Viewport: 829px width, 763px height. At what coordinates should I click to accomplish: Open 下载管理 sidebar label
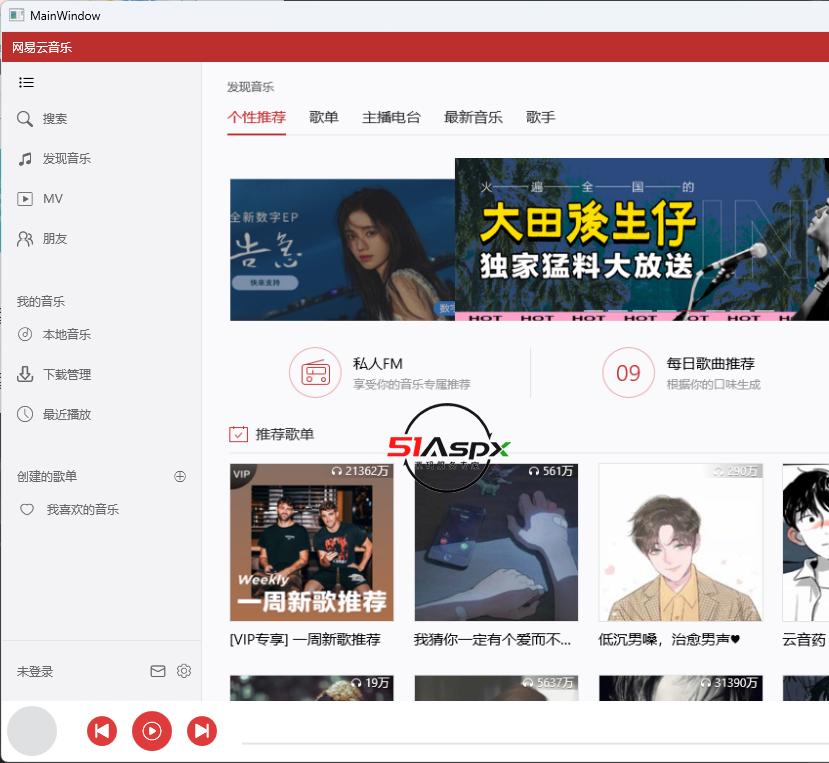(67, 374)
